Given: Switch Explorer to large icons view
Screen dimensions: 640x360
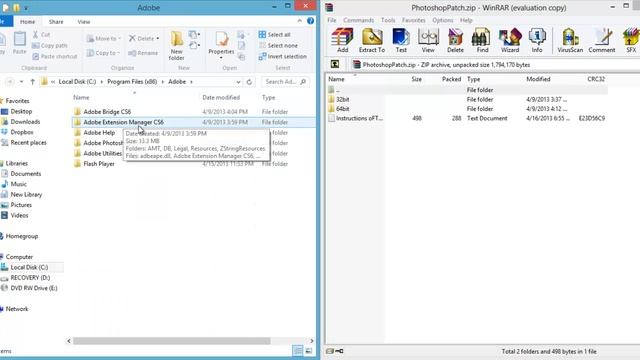Looking at the screenshot, I should tap(309, 351).
